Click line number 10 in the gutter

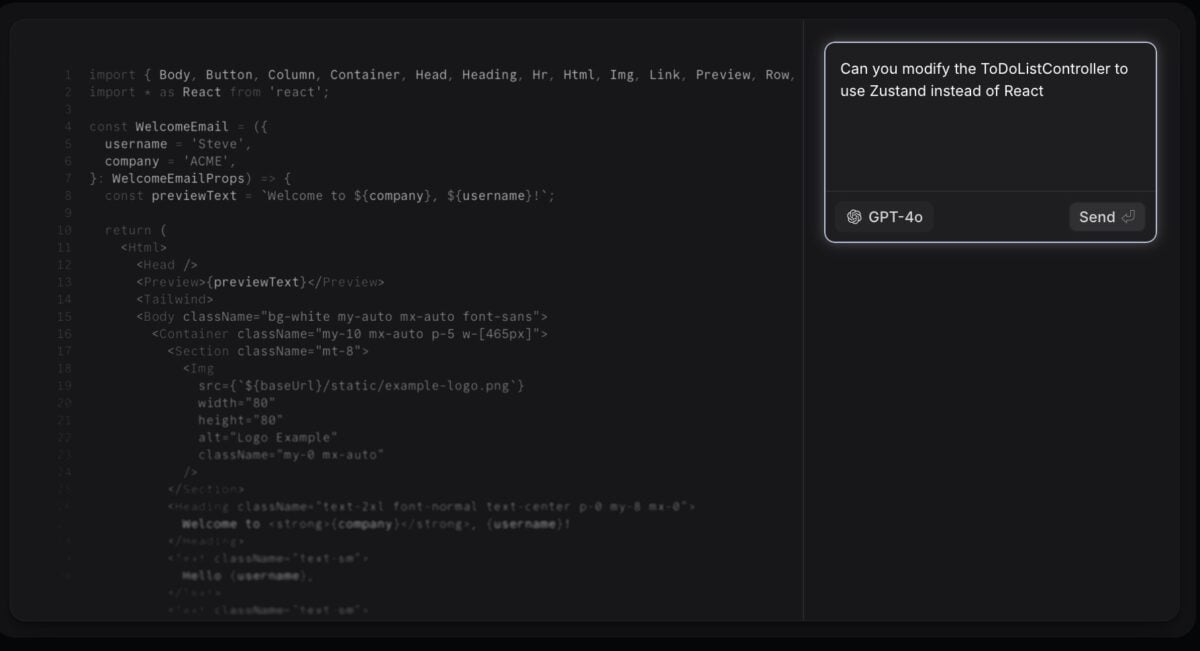tap(65, 230)
